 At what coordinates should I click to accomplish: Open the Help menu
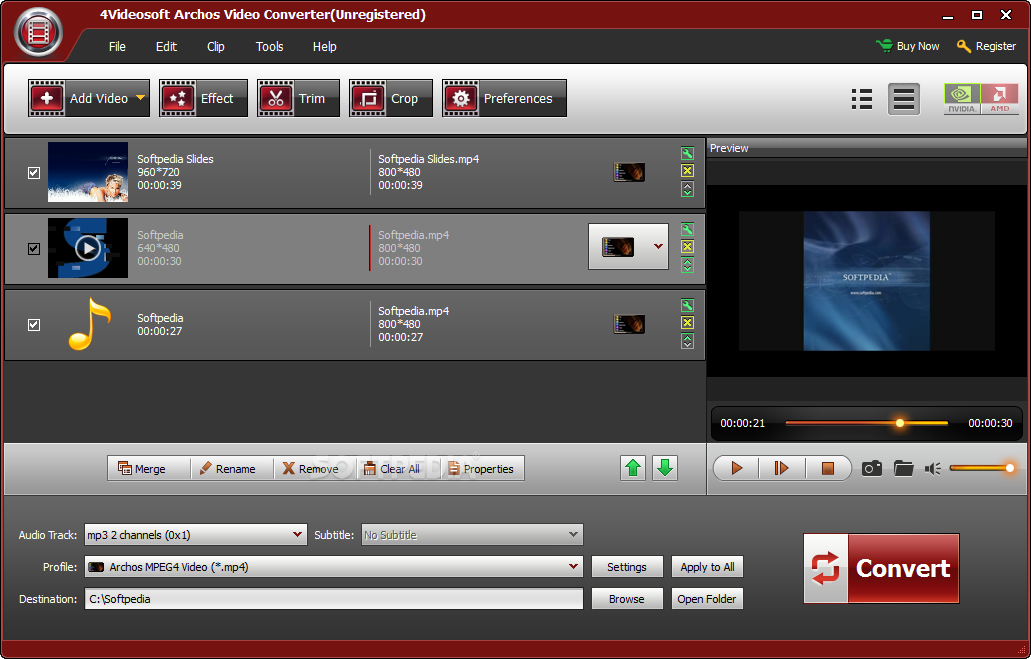coord(325,47)
